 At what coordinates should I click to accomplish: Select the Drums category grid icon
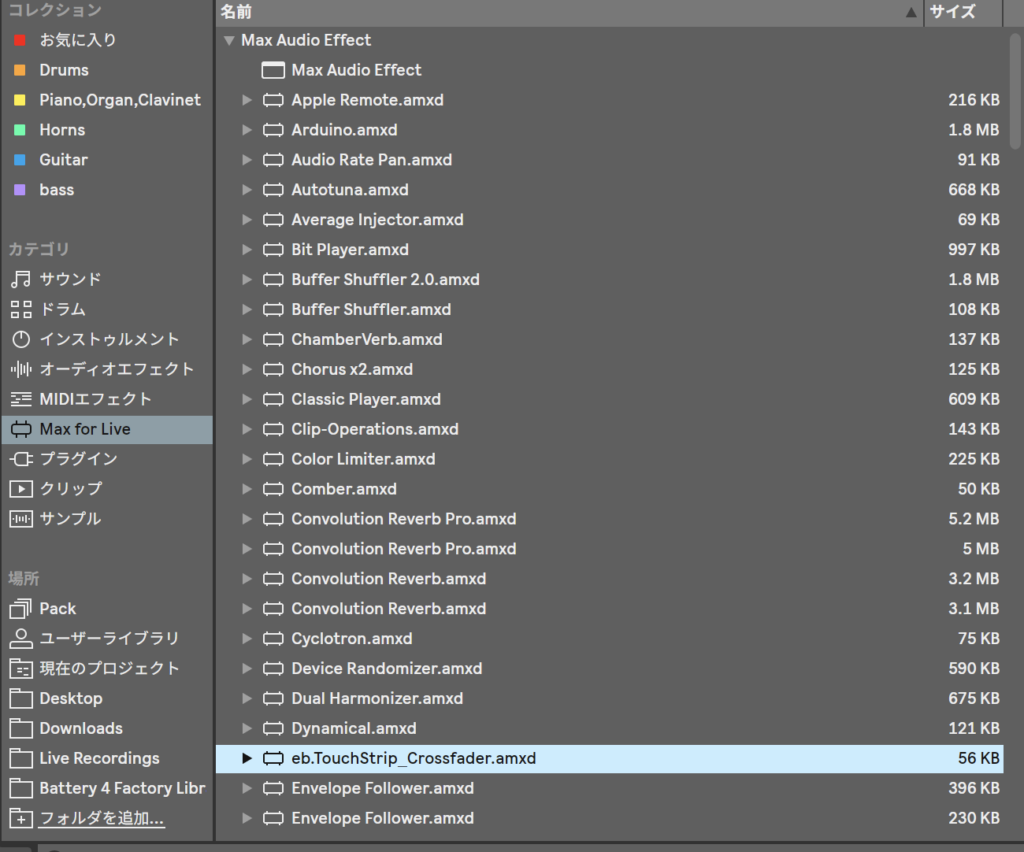[21, 309]
